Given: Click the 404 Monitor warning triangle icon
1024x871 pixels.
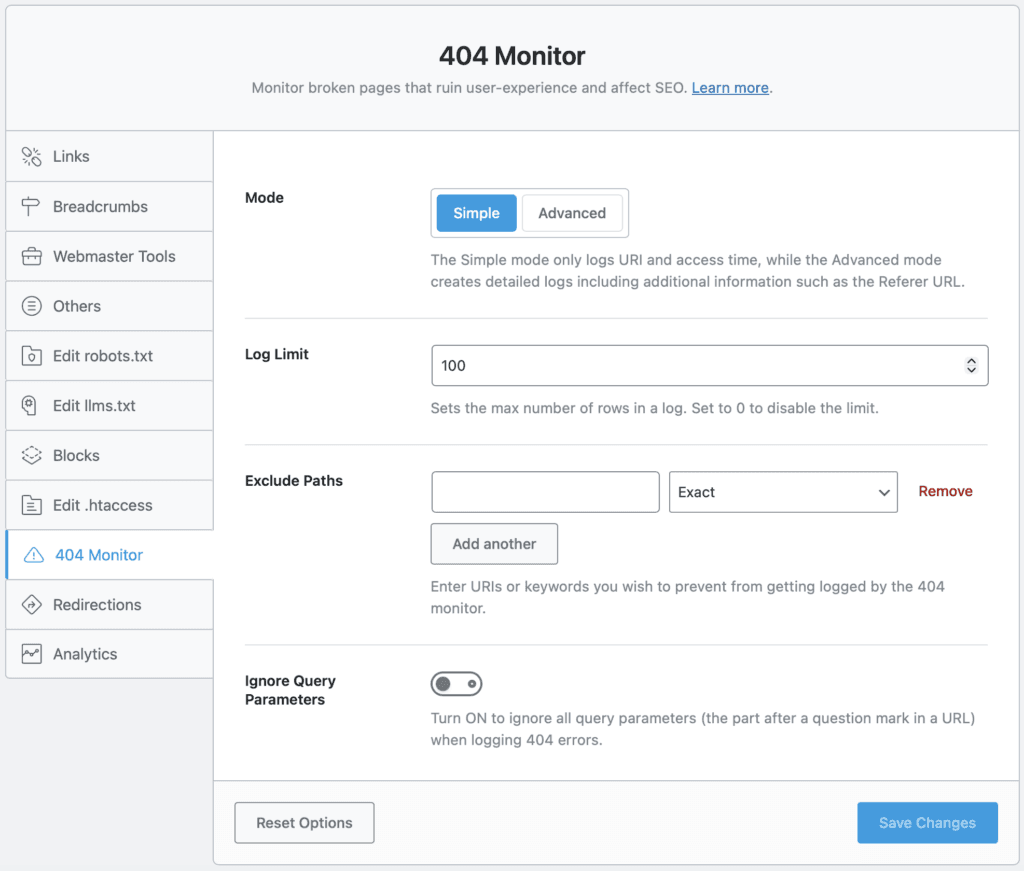Looking at the screenshot, I should tap(33, 555).
